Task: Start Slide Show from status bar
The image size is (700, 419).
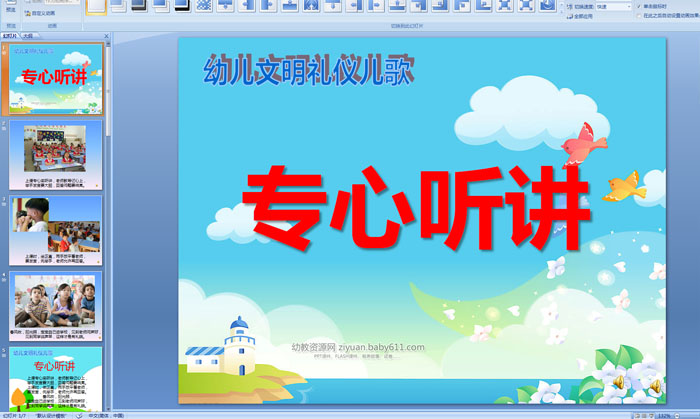Action: (x=651, y=416)
